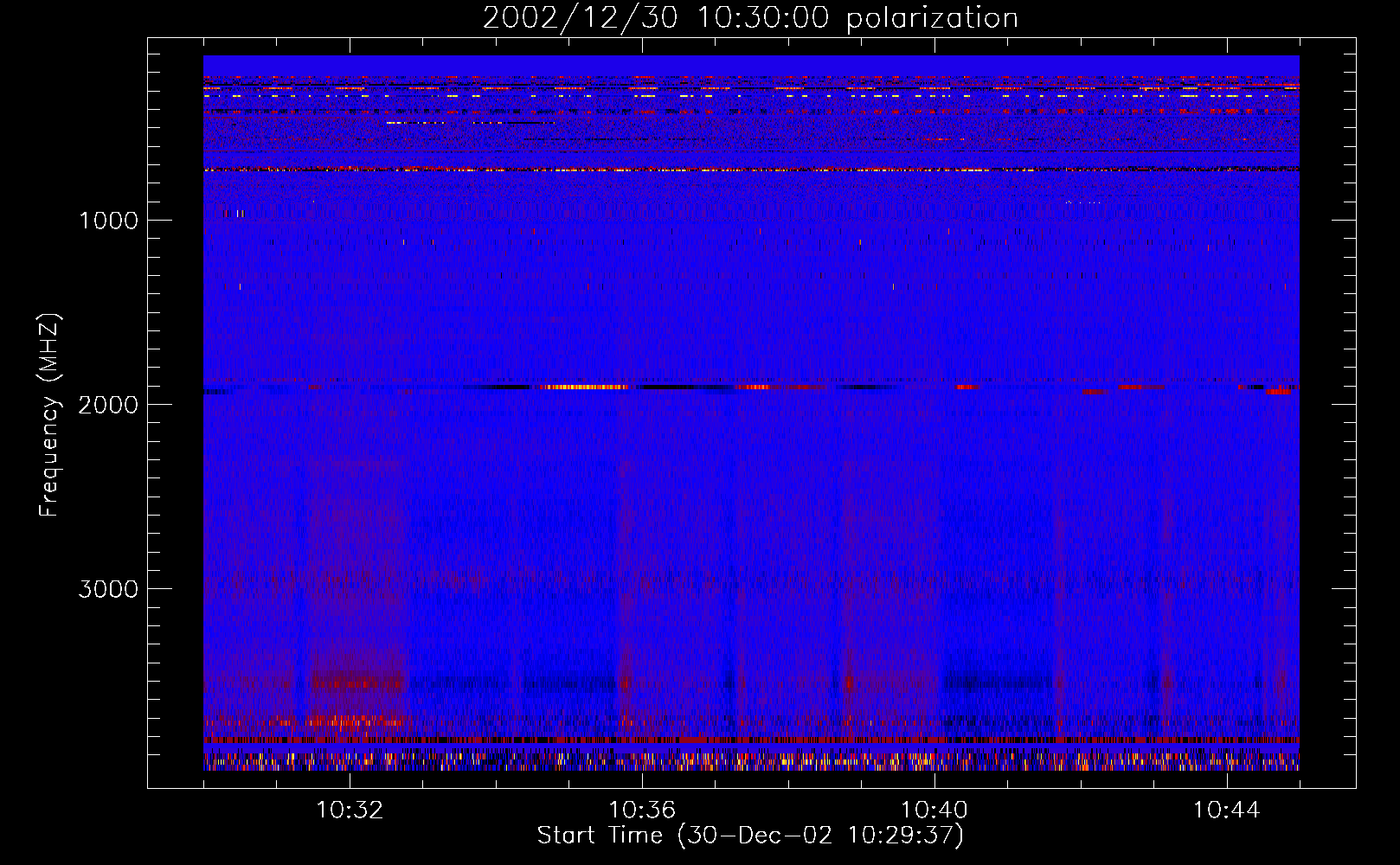Click the plot title '2002/12/30 10:30:00 polarization'
This screenshot has width=1400, height=865.
[x=750, y=18]
